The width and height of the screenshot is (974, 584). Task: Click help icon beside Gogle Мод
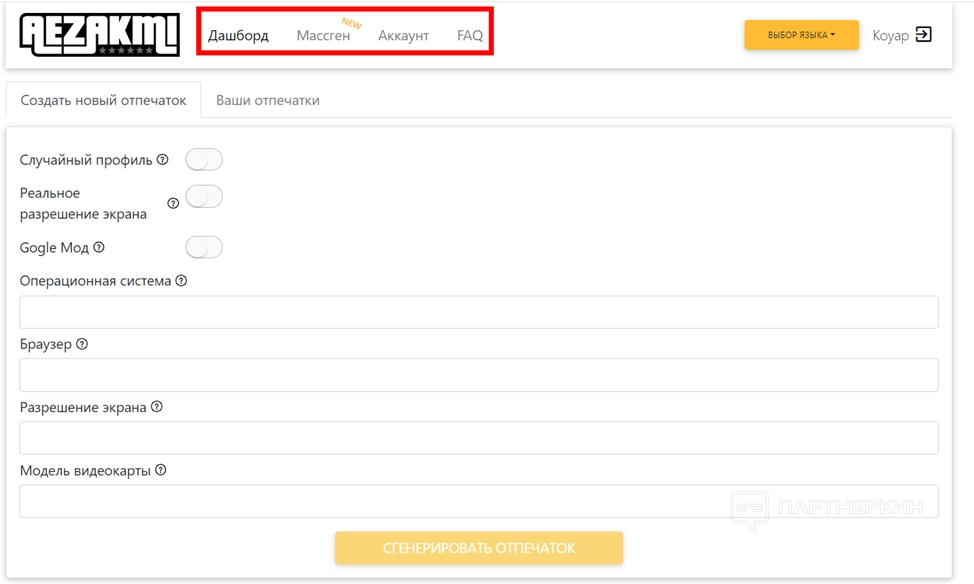coord(99,247)
